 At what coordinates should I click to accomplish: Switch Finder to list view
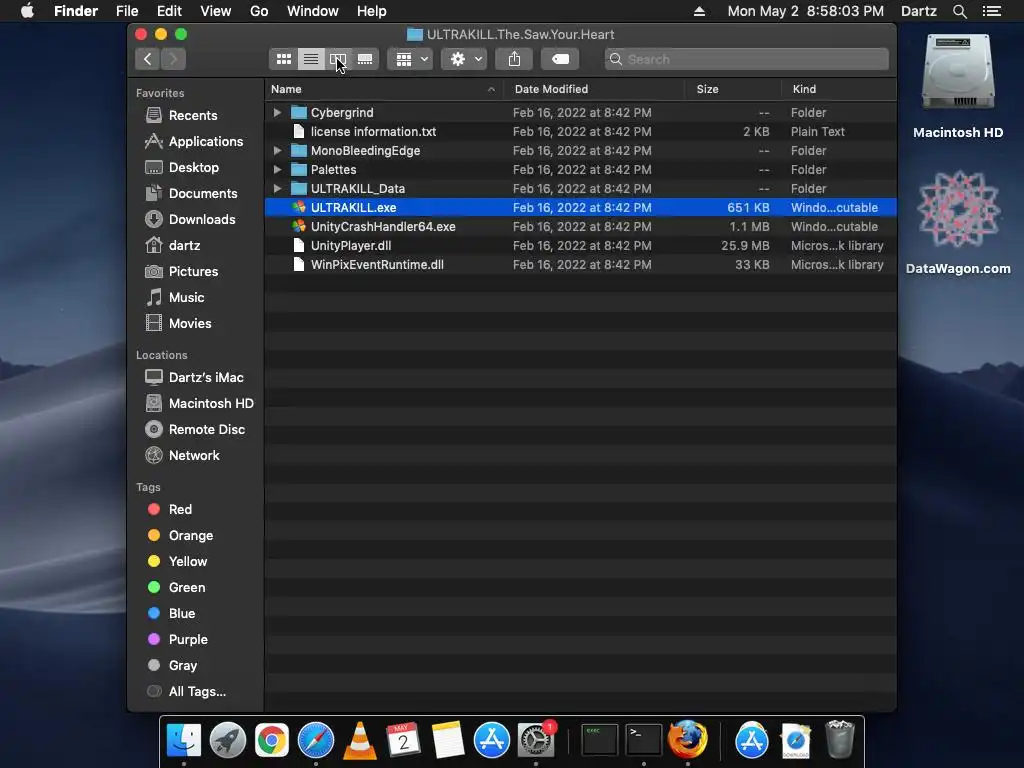pos(311,59)
